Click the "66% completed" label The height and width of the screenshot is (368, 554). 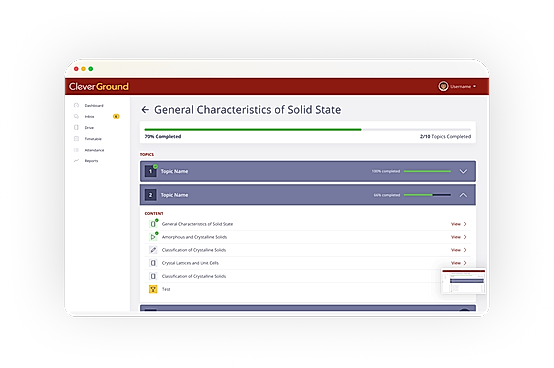(387, 195)
